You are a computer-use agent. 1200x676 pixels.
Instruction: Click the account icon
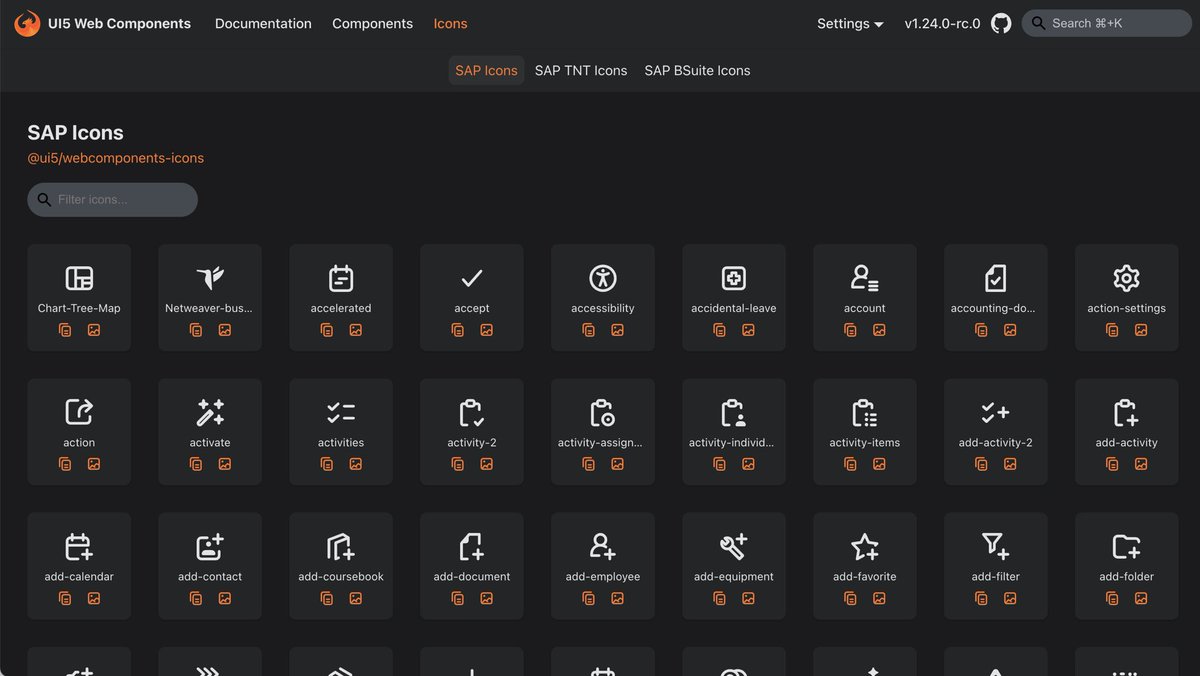(x=865, y=278)
